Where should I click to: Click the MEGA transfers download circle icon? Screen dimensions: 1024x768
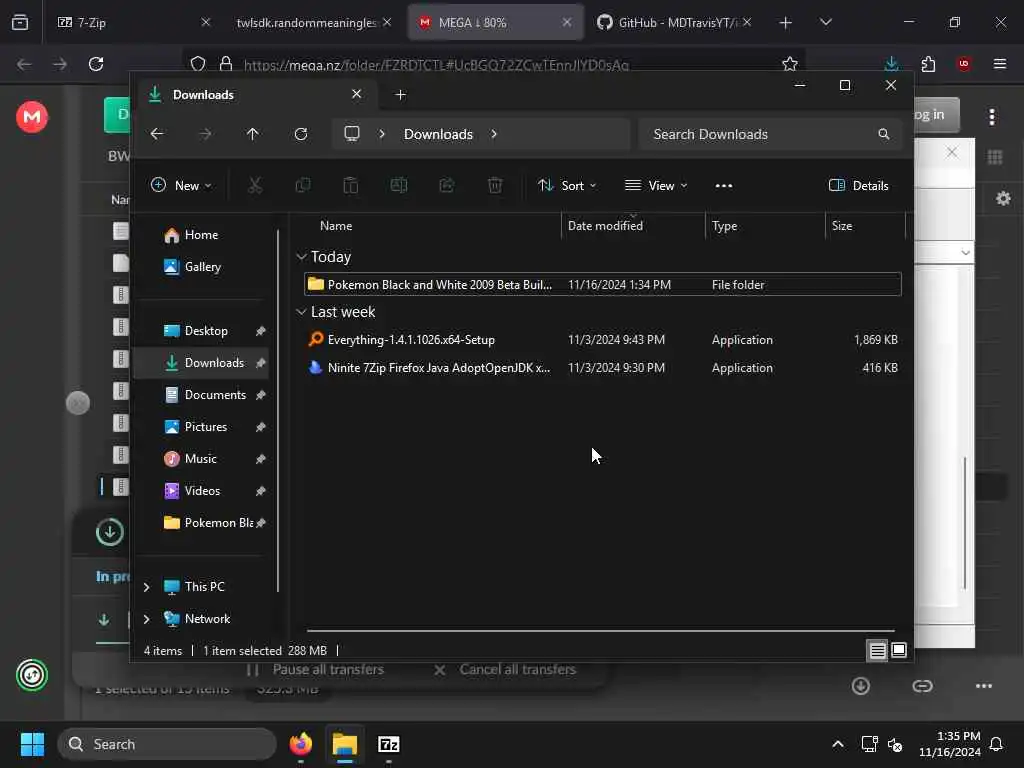pos(110,532)
